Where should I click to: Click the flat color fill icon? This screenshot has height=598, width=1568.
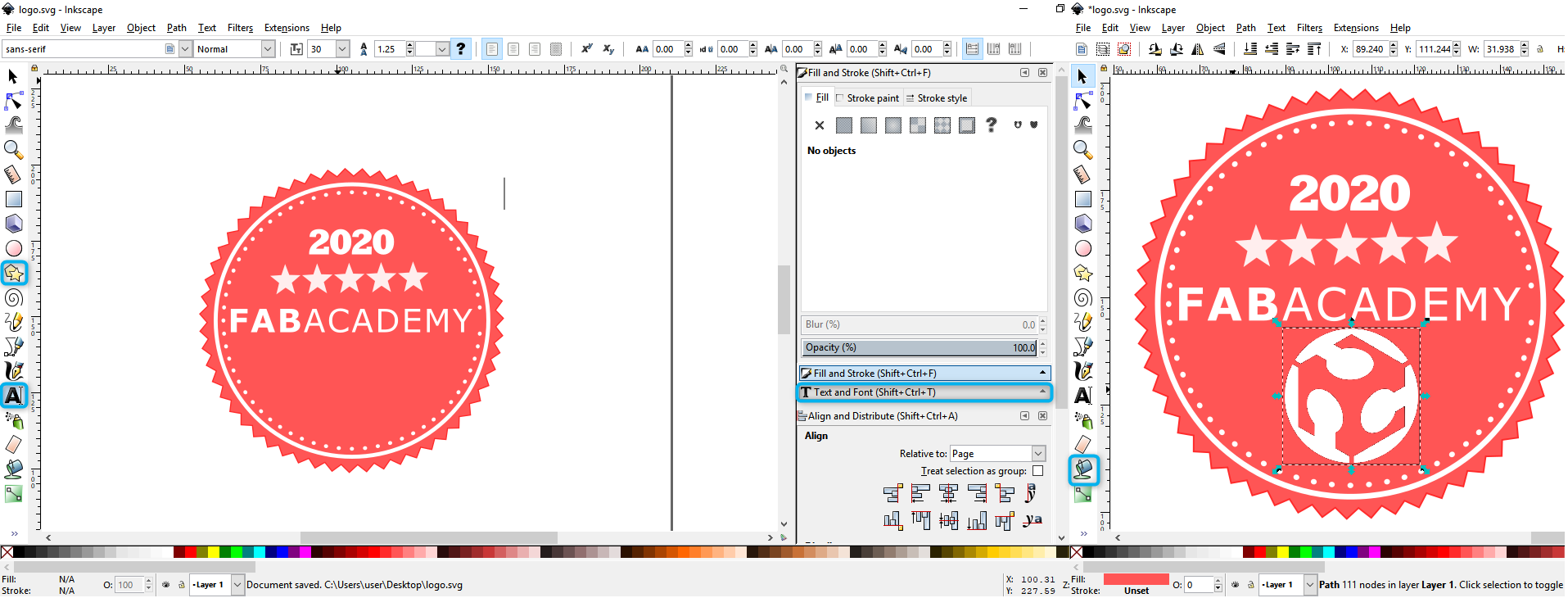point(844,125)
